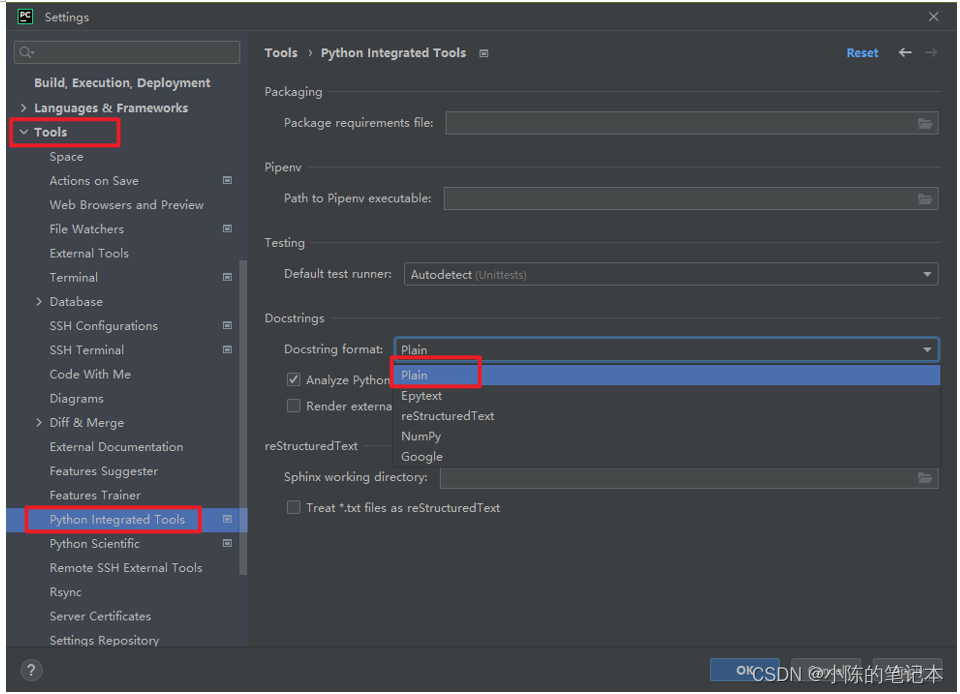Toggle the Analyze Python checkbox
The image size is (960, 694).
point(294,379)
